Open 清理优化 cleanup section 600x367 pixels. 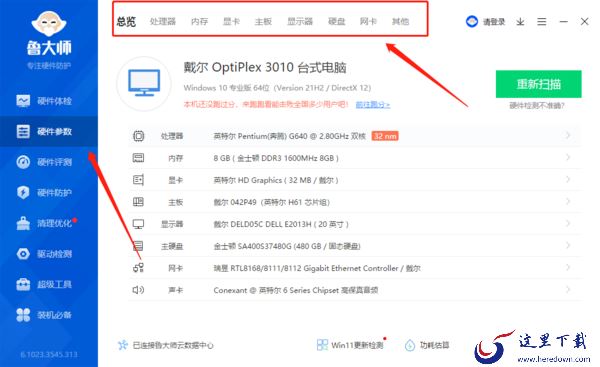pos(49,223)
